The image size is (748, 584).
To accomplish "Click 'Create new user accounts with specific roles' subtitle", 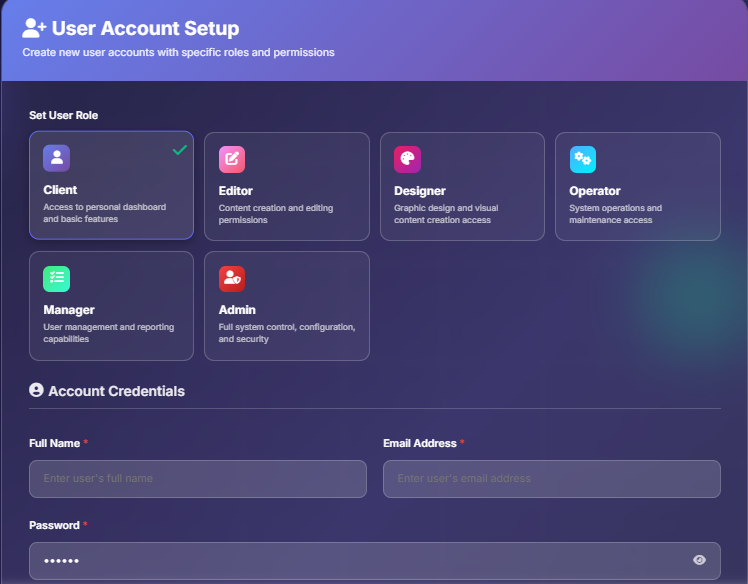I will 178,52.
